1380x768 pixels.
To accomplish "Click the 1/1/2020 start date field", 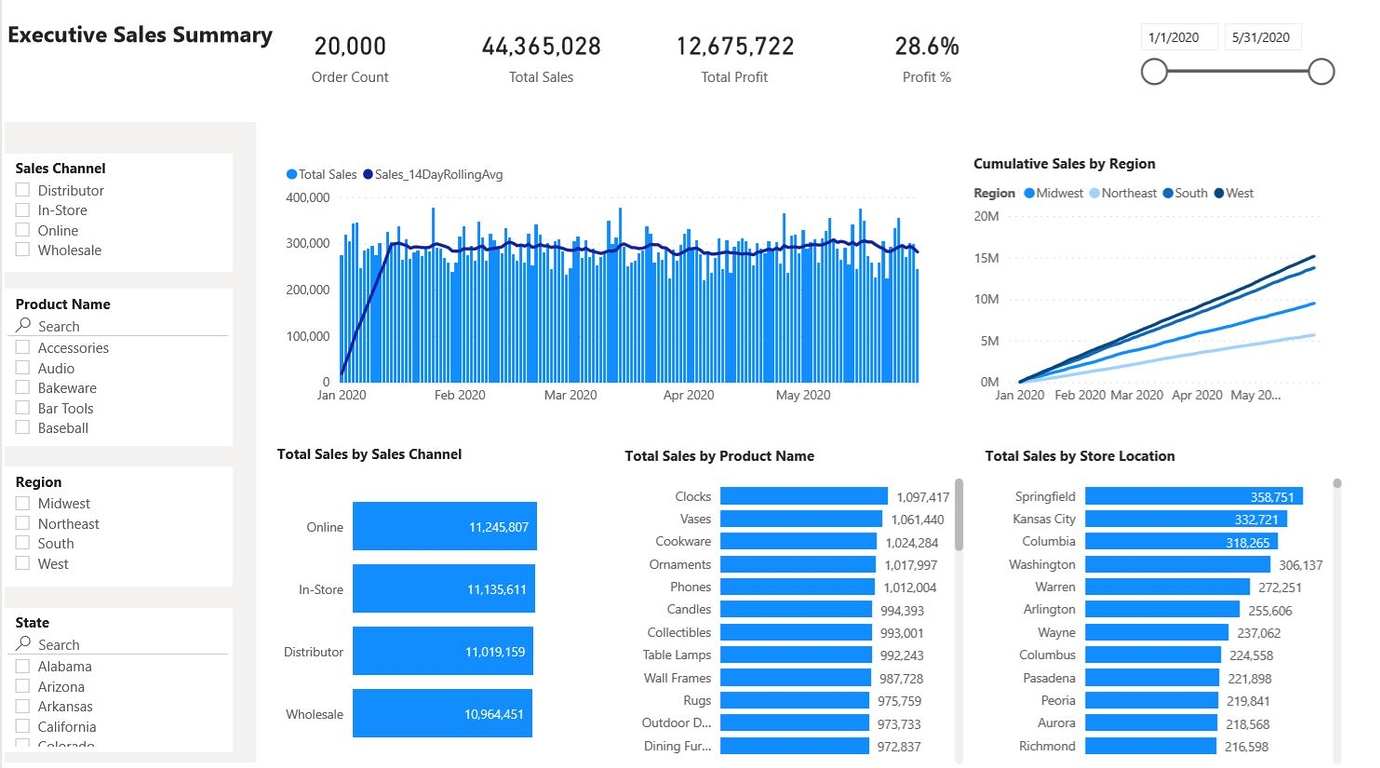I will click(1178, 36).
